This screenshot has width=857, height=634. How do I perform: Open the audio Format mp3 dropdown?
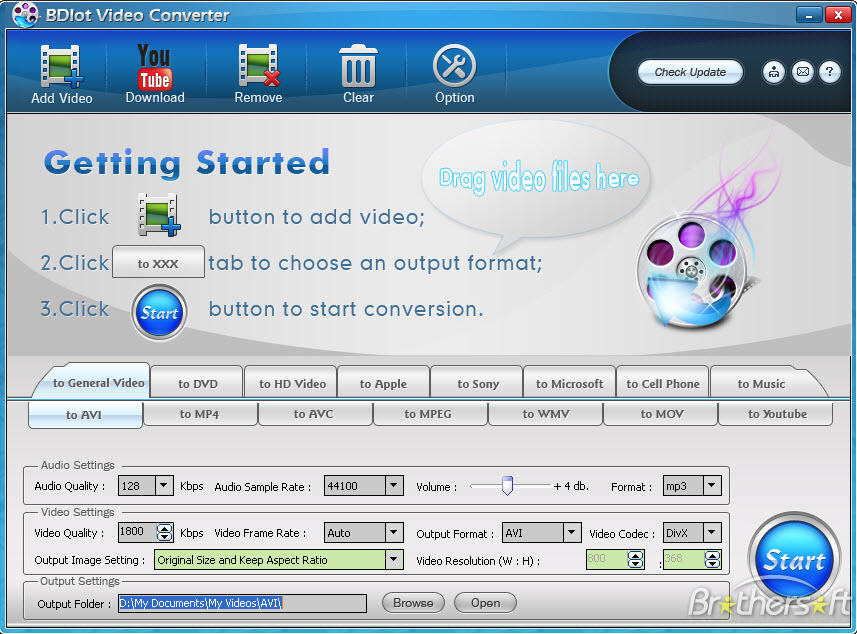coord(711,485)
